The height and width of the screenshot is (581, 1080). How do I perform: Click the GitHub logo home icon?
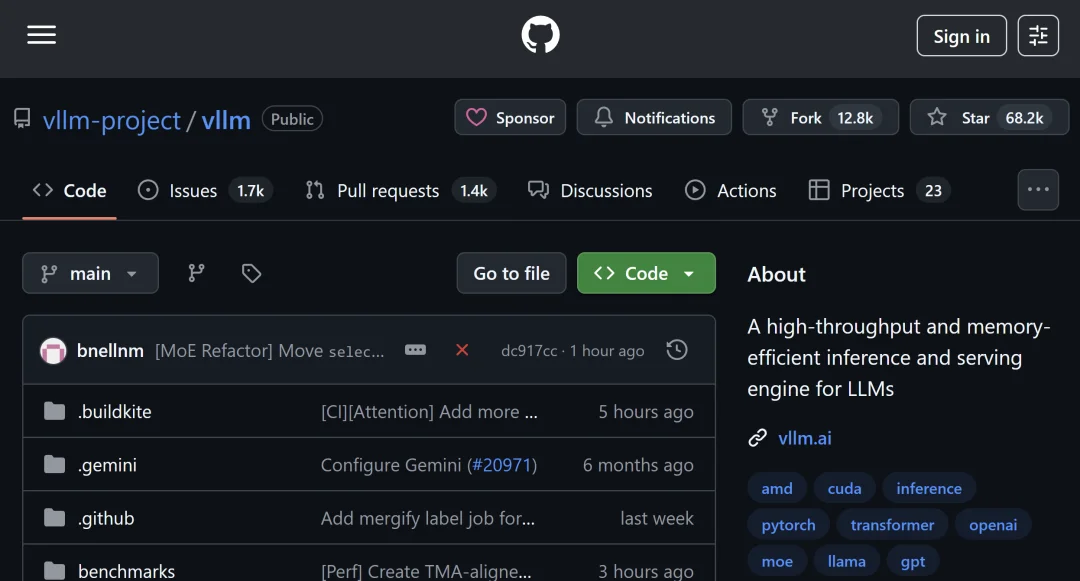pos(540,36)
